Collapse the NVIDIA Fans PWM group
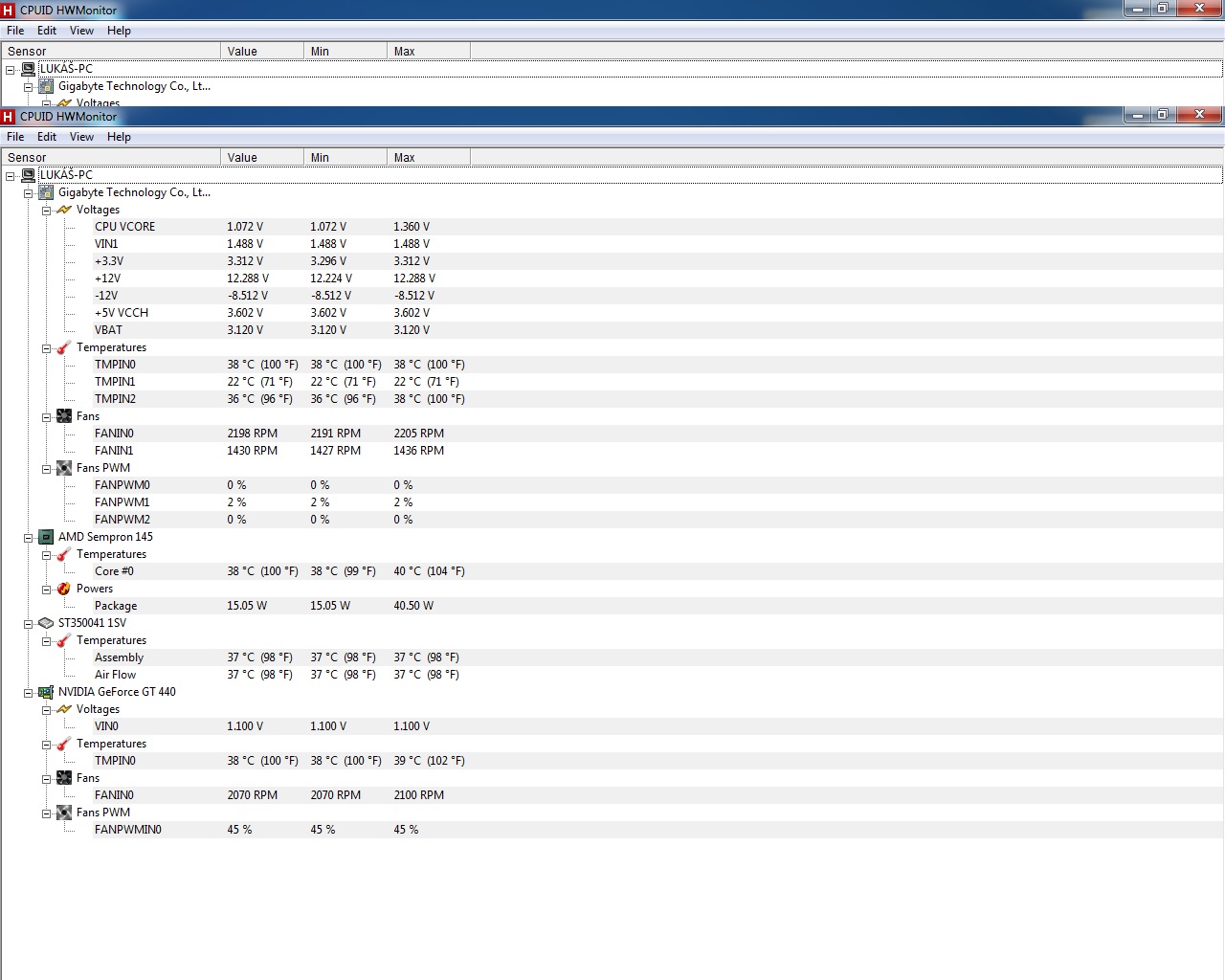 tap(46, 813)
